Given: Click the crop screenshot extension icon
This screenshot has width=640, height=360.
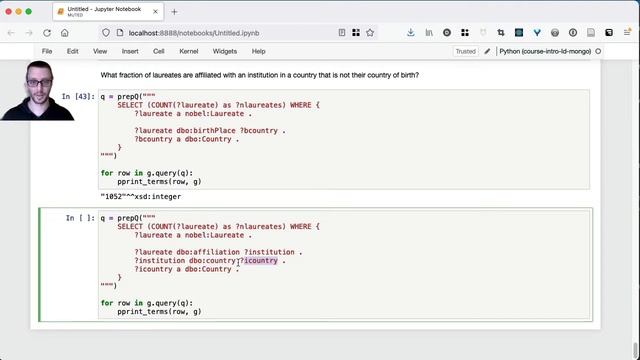Looking at the screenshot, I should 501,33.
